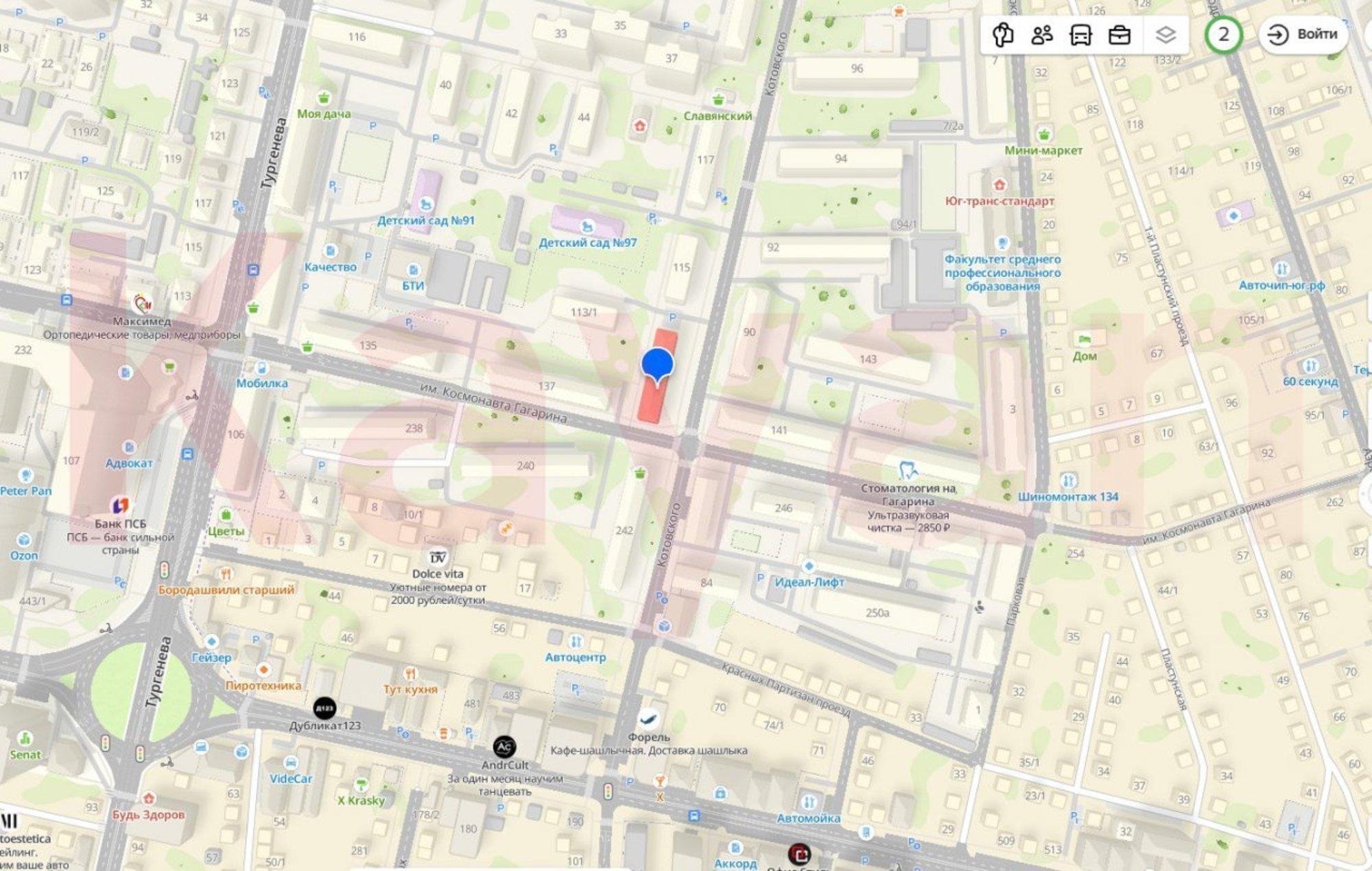
Task: Click the Славянский shop basket icon
Action: tap(718, 100)
